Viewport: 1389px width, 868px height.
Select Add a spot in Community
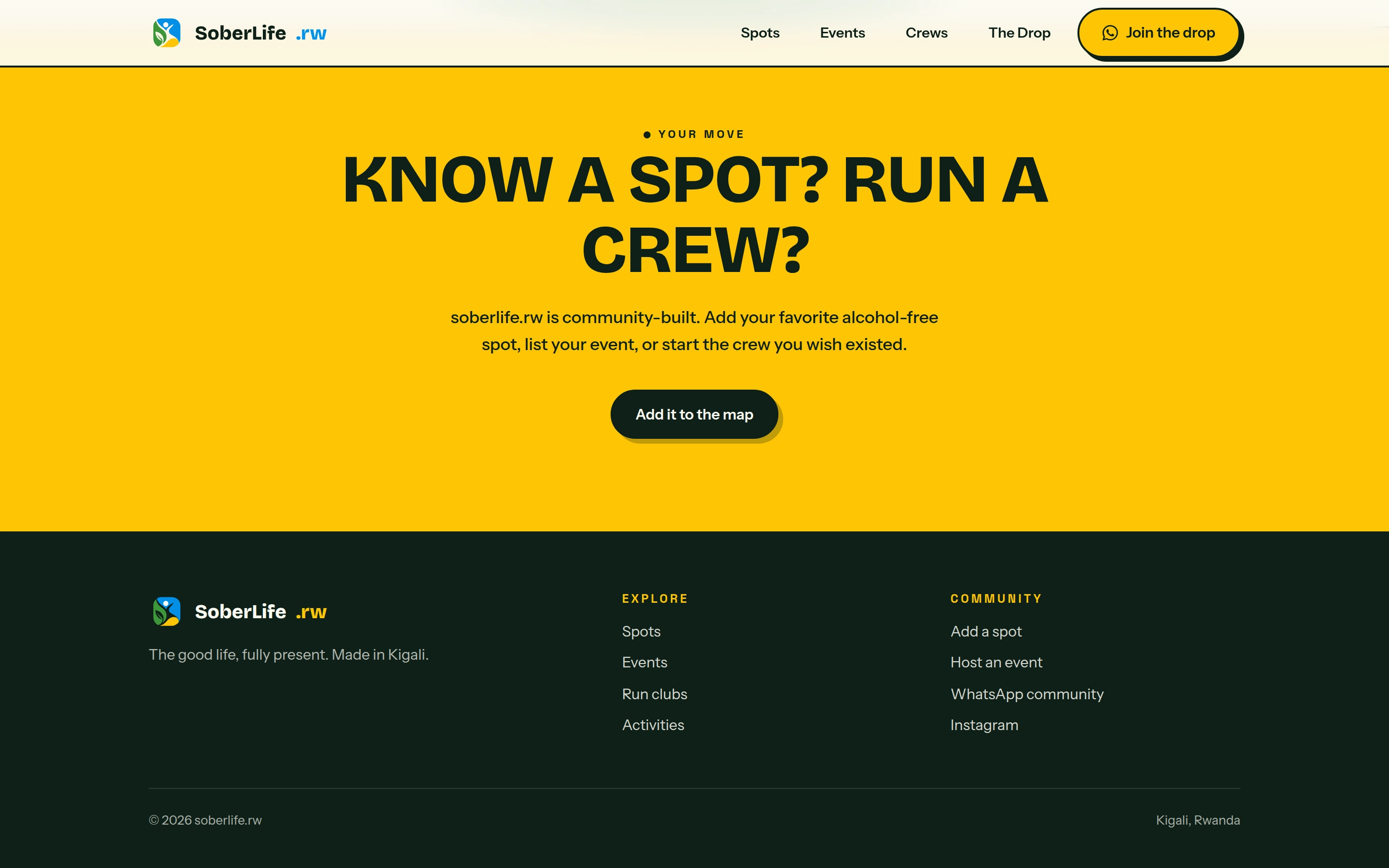click(986, 632)
